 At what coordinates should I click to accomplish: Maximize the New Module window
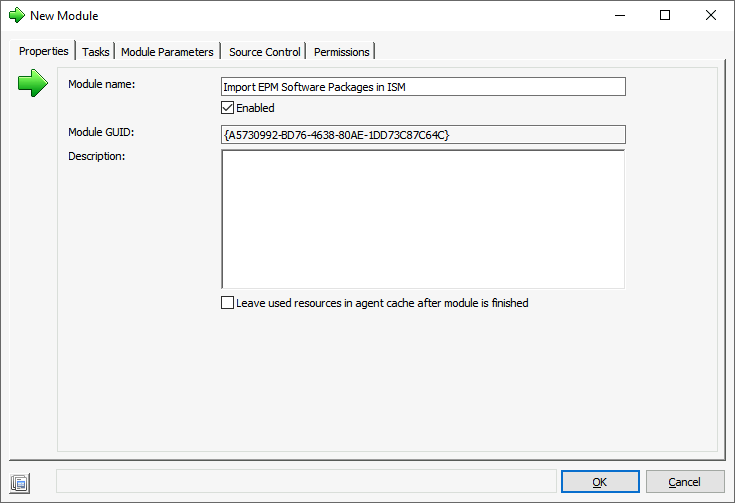tap(665, 15)
